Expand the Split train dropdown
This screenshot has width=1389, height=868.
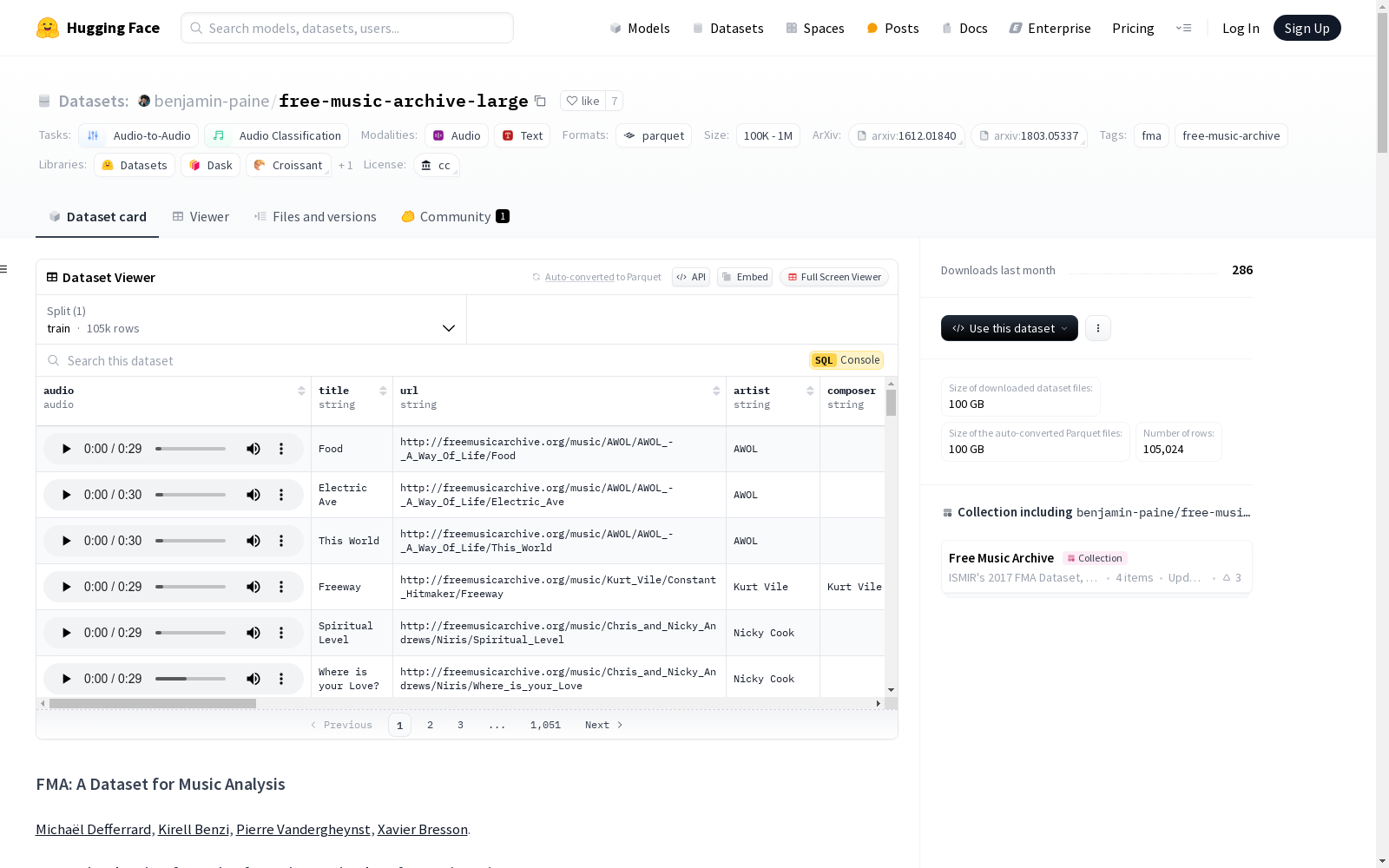pos(251,319)
